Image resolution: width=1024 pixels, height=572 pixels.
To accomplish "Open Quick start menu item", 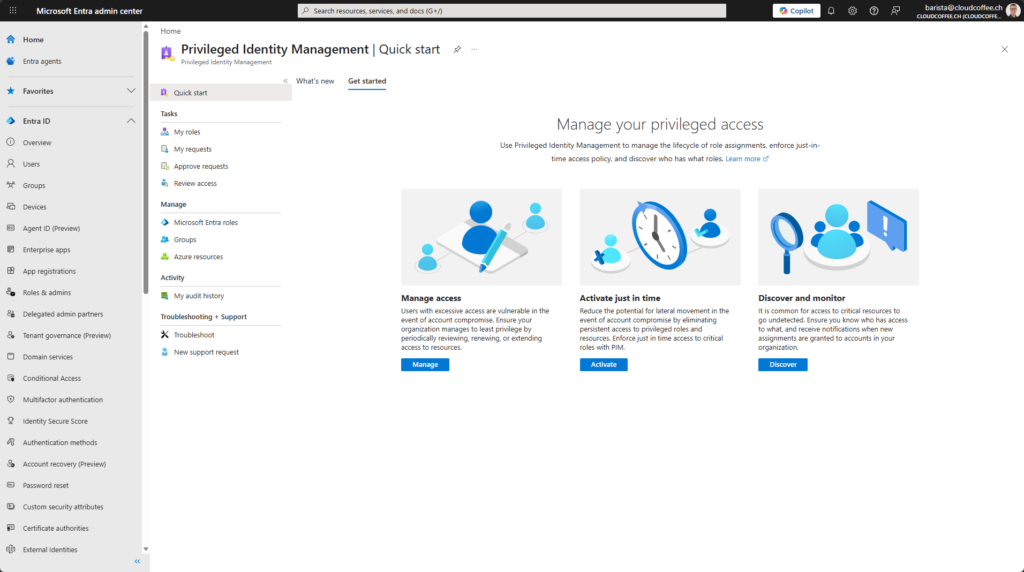I will (221, 93).
